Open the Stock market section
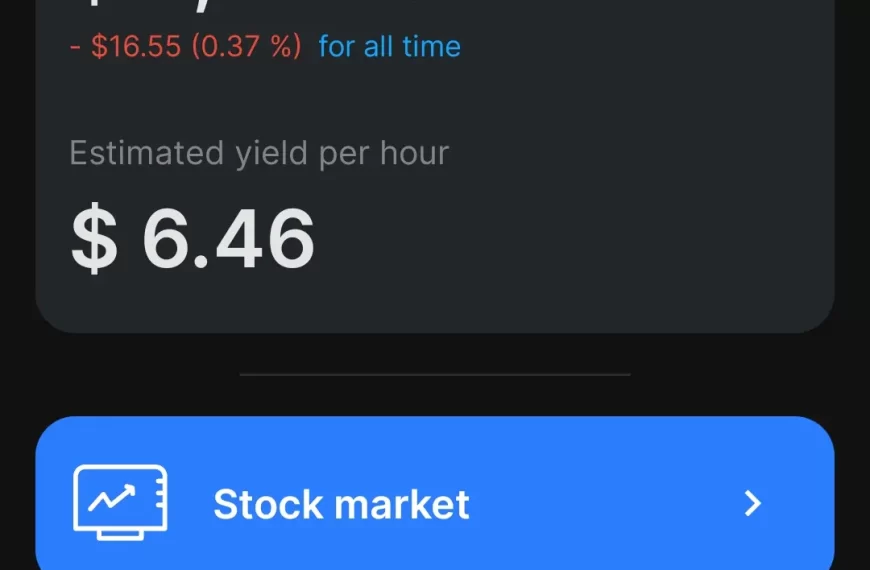Image resolution: width=870 pixels, height=570 pixels. [x=341, y=504]
